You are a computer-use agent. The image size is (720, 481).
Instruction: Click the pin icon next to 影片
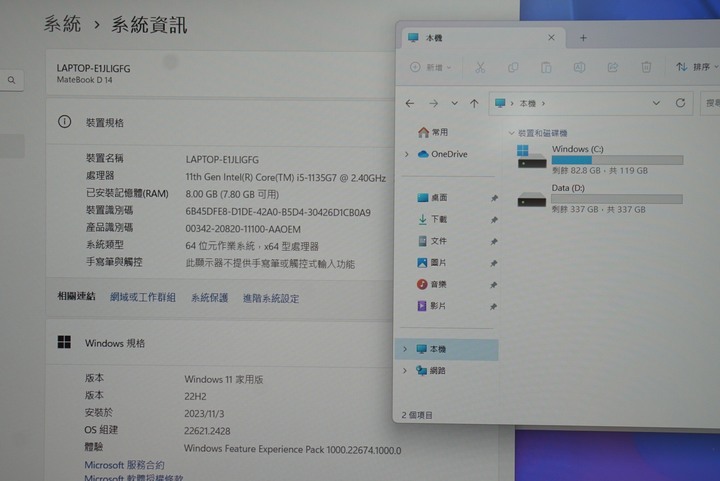(493, 307)
